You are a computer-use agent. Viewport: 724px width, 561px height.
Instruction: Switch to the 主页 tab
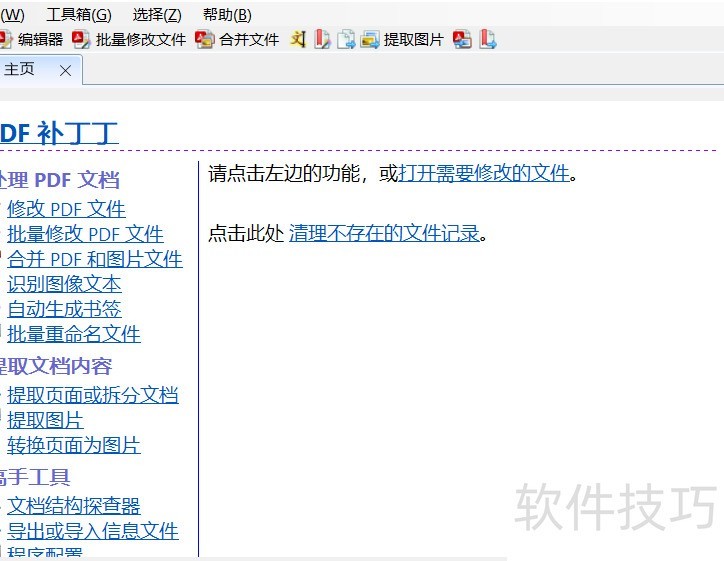[x=19, y=69]
